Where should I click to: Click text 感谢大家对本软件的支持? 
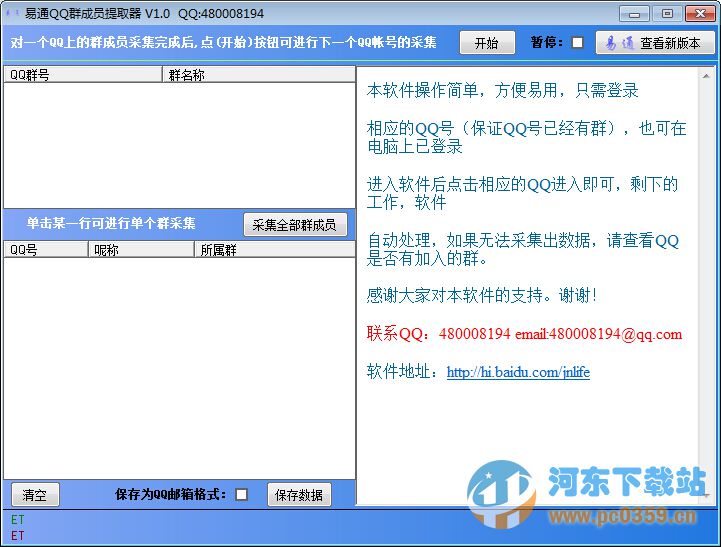(481, 295)
